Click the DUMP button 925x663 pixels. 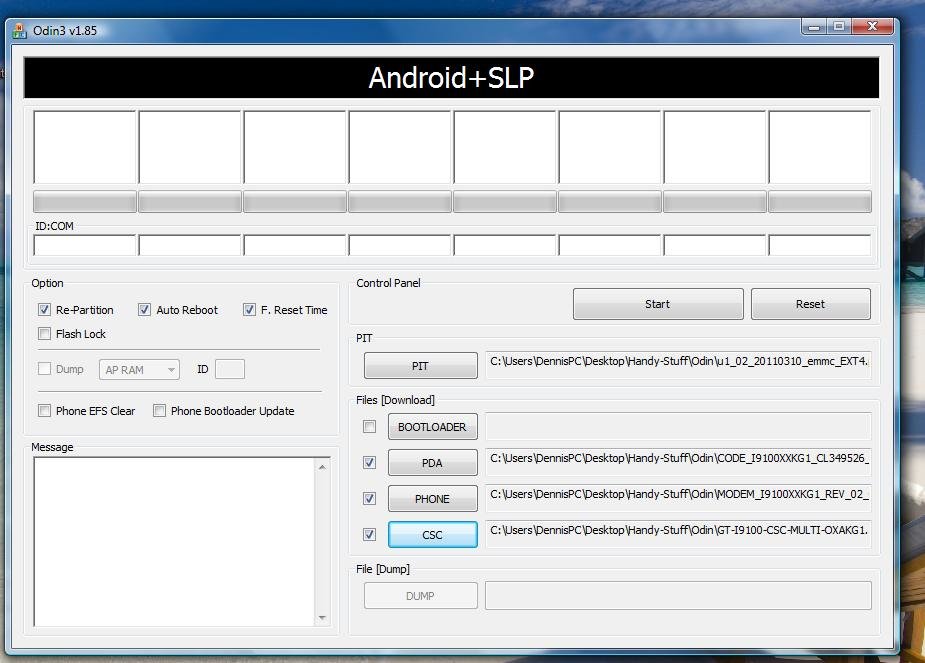coord(421,596)
